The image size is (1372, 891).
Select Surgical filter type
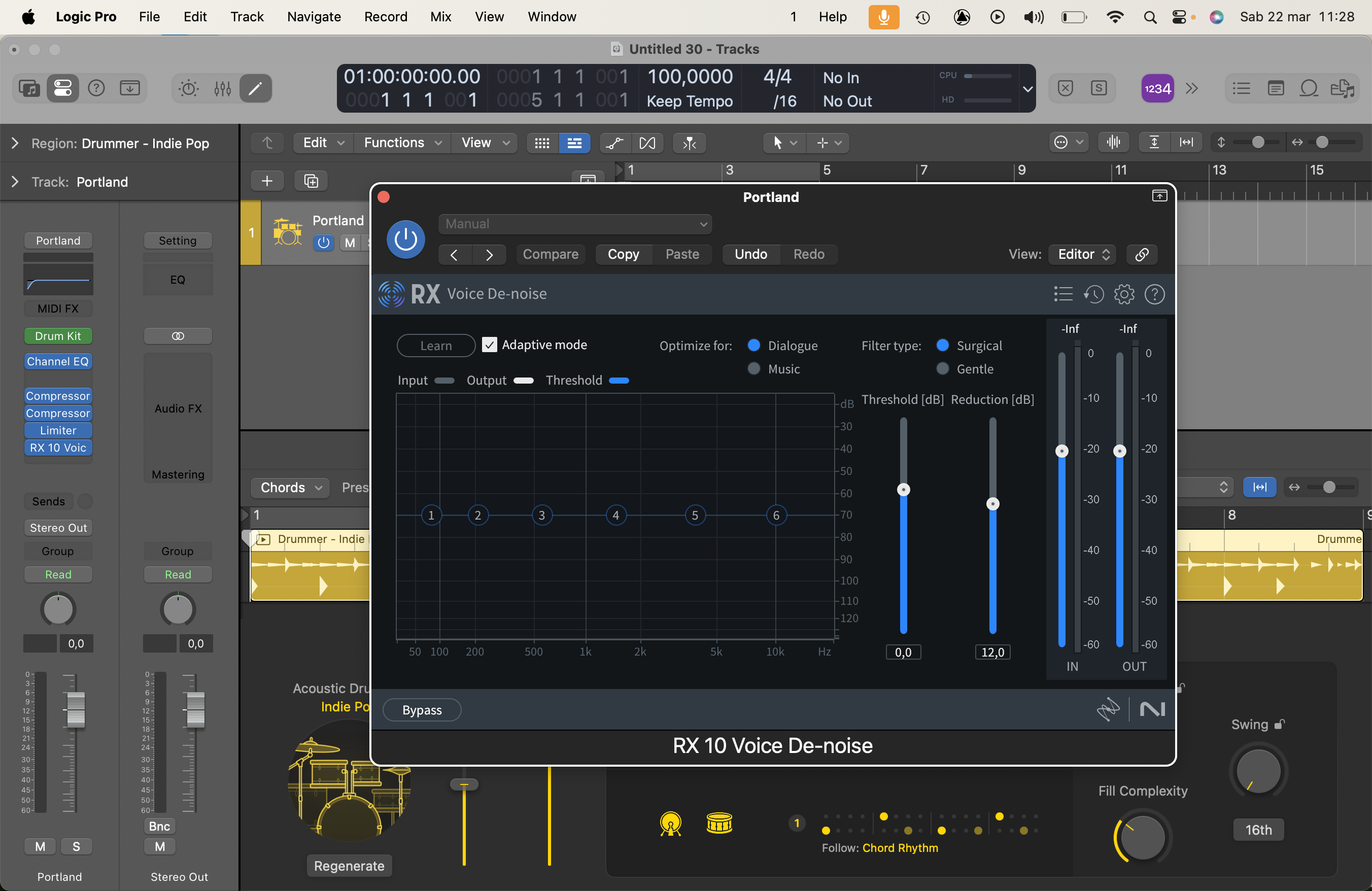(943, 345)
